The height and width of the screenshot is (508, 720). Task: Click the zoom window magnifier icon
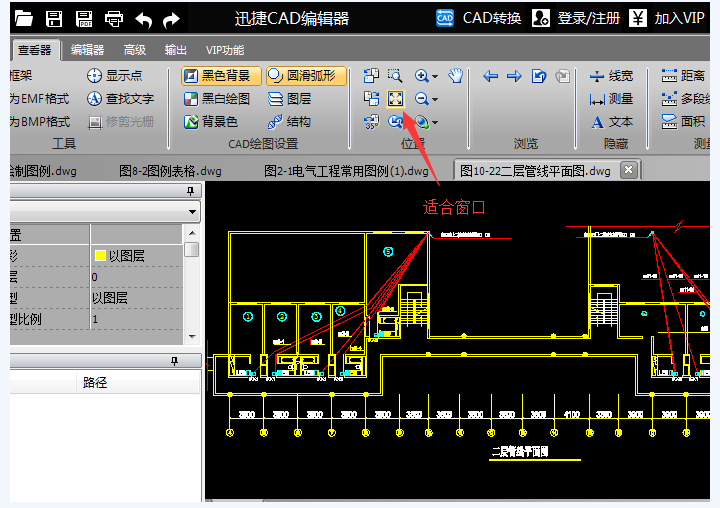(395, 75)
